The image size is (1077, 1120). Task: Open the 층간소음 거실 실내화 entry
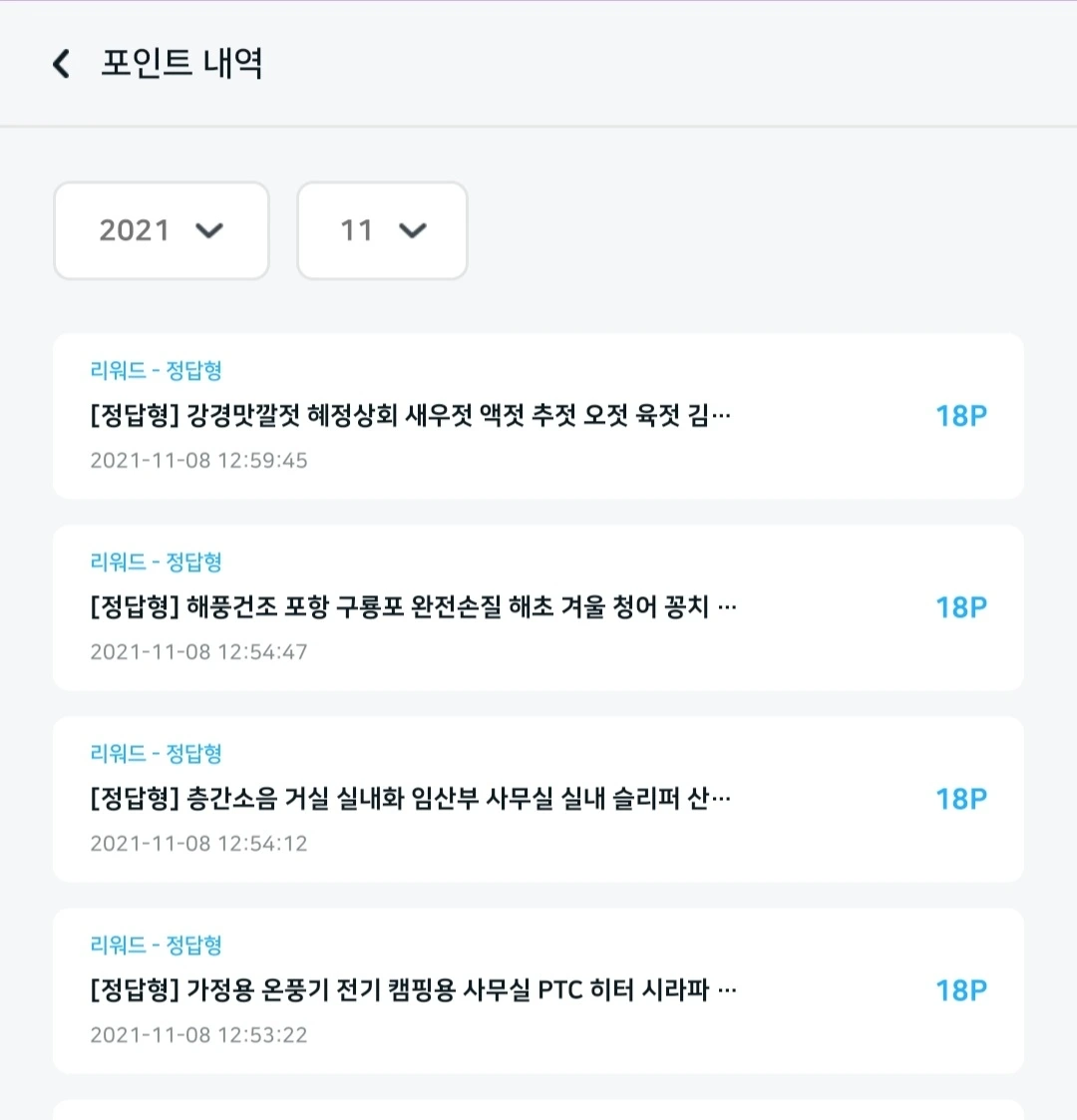point(410,798)
